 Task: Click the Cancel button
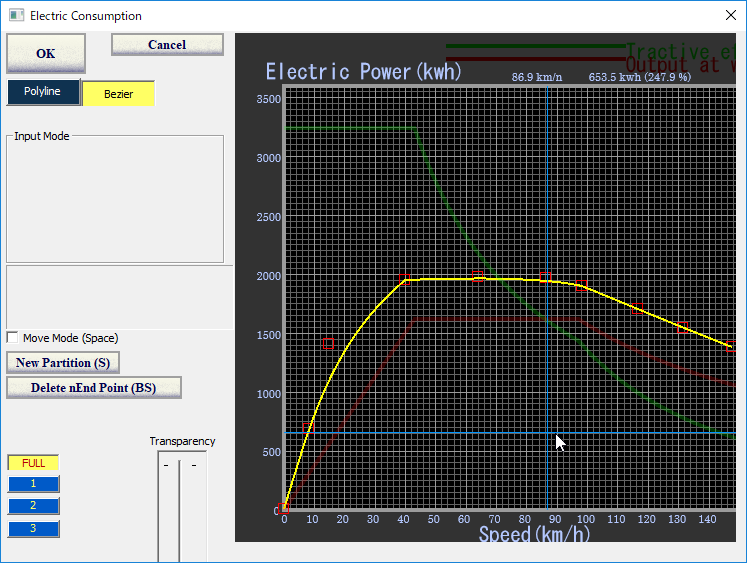coord(167,45)
